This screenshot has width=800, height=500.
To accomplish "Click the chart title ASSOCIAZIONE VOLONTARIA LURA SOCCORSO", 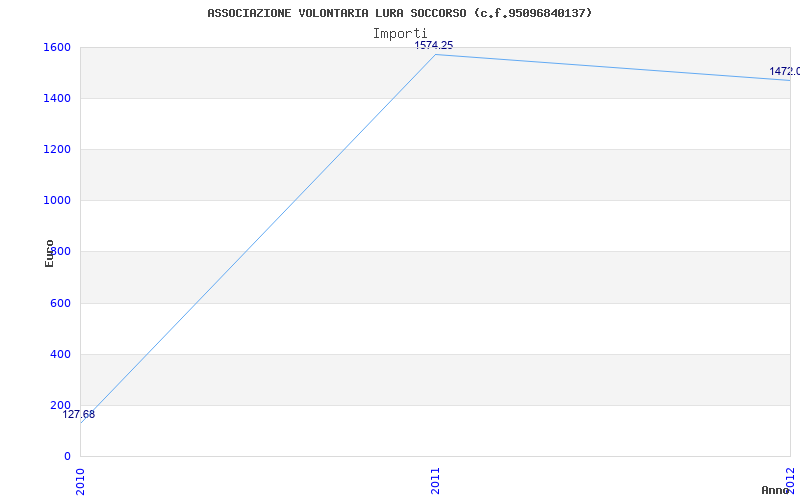I will (x=399, y=13).
